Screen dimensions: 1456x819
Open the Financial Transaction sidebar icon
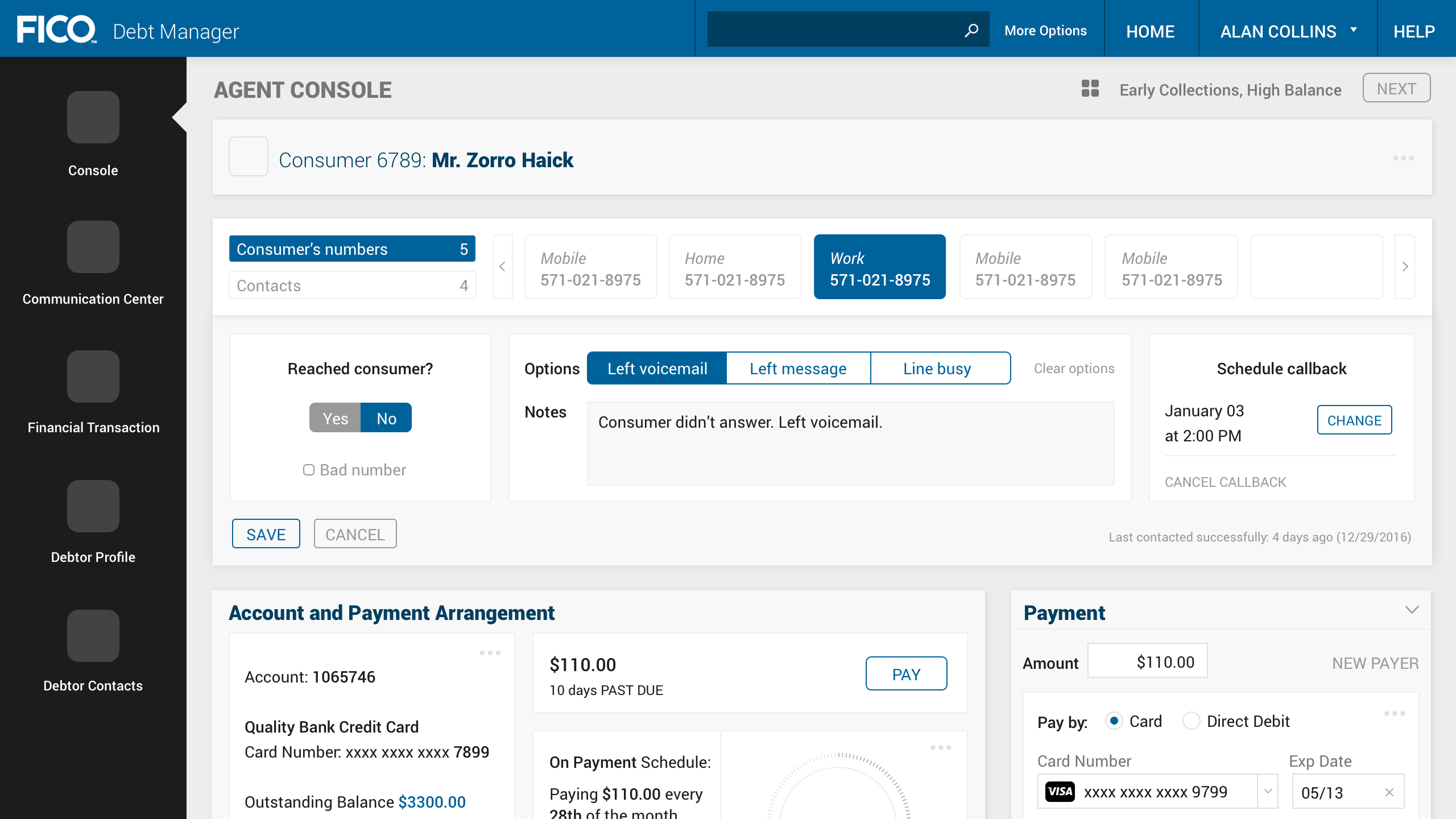[93, 377]
